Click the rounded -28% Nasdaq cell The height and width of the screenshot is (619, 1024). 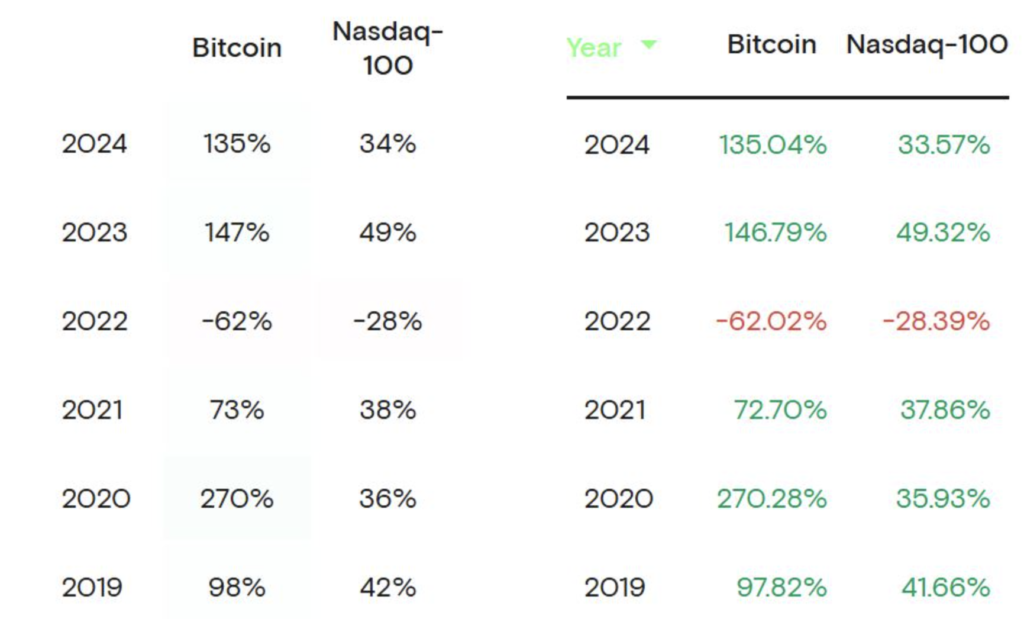388,321
